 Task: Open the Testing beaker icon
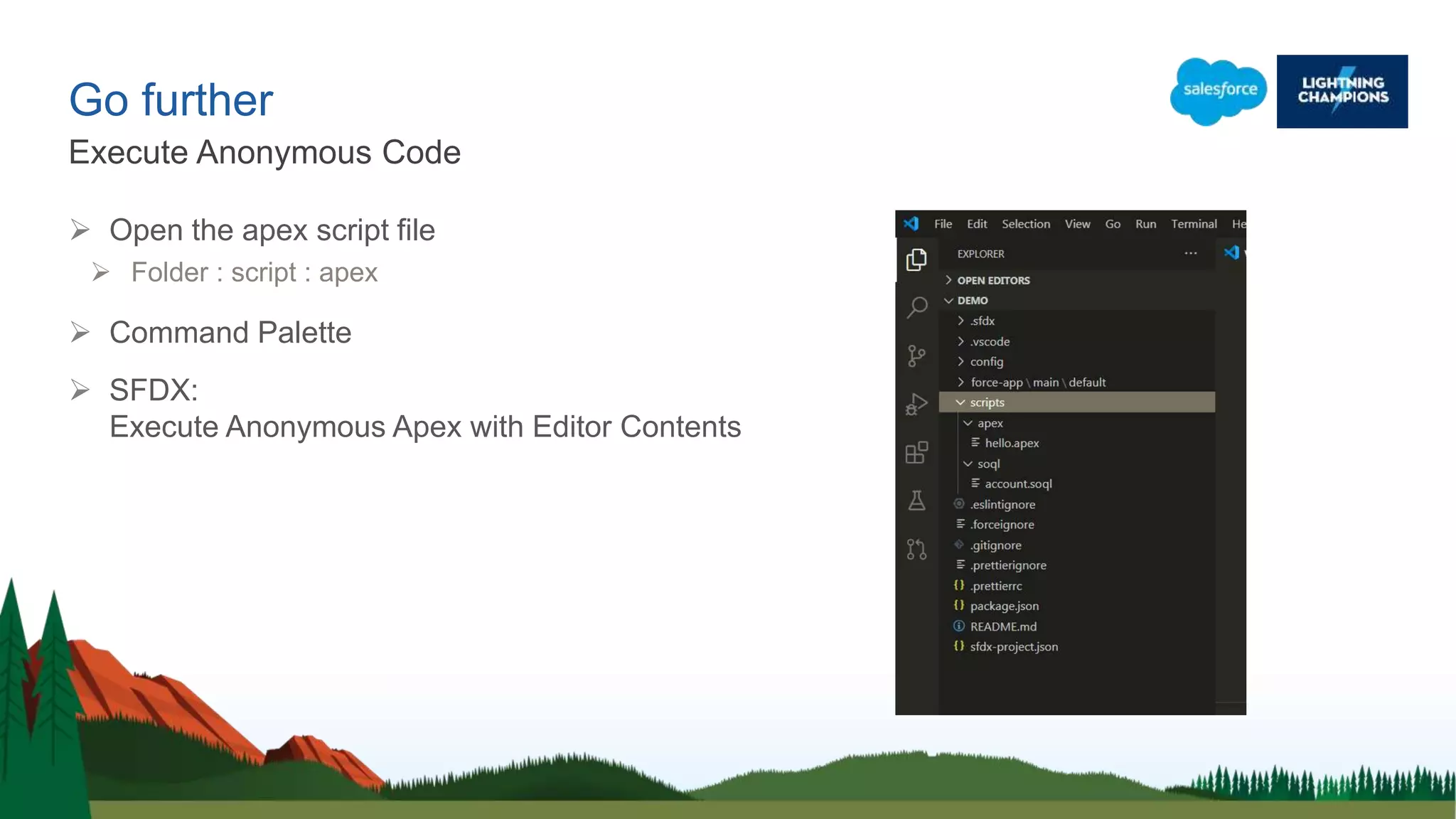(x=916, y=500)
